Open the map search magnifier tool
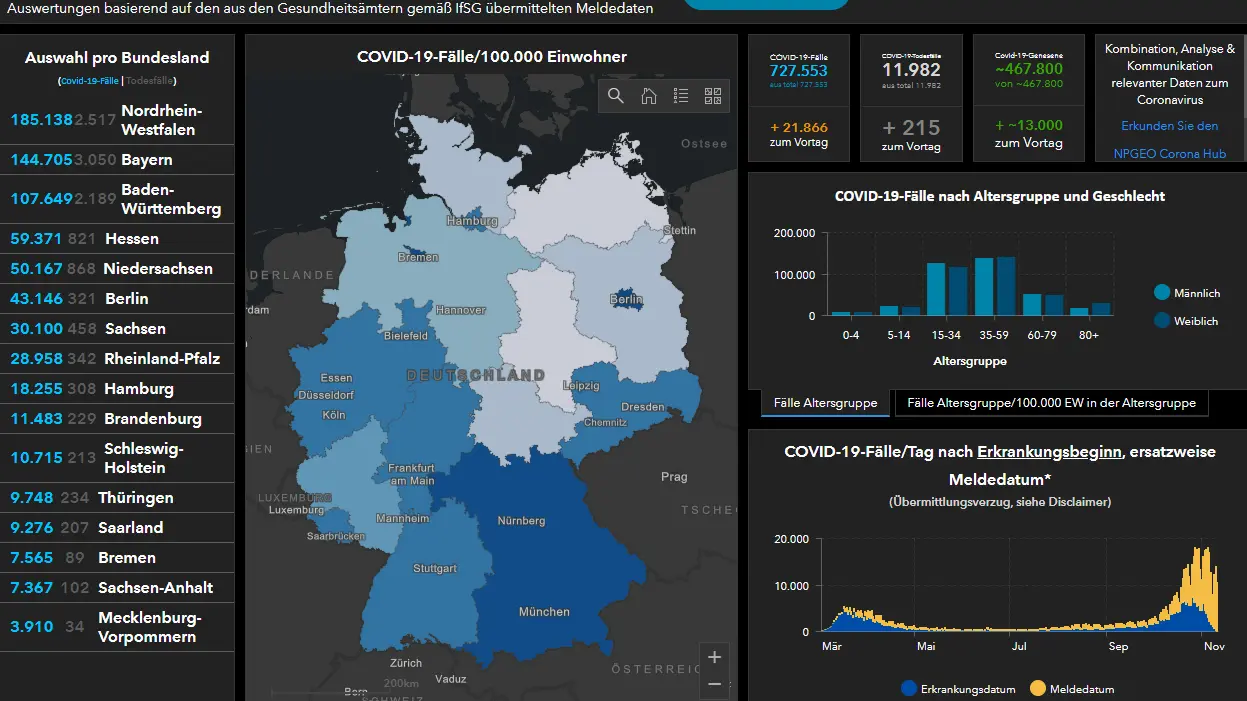Image resolution: width=1247 pixels, height=701 pixels. [x=616, y=96]
